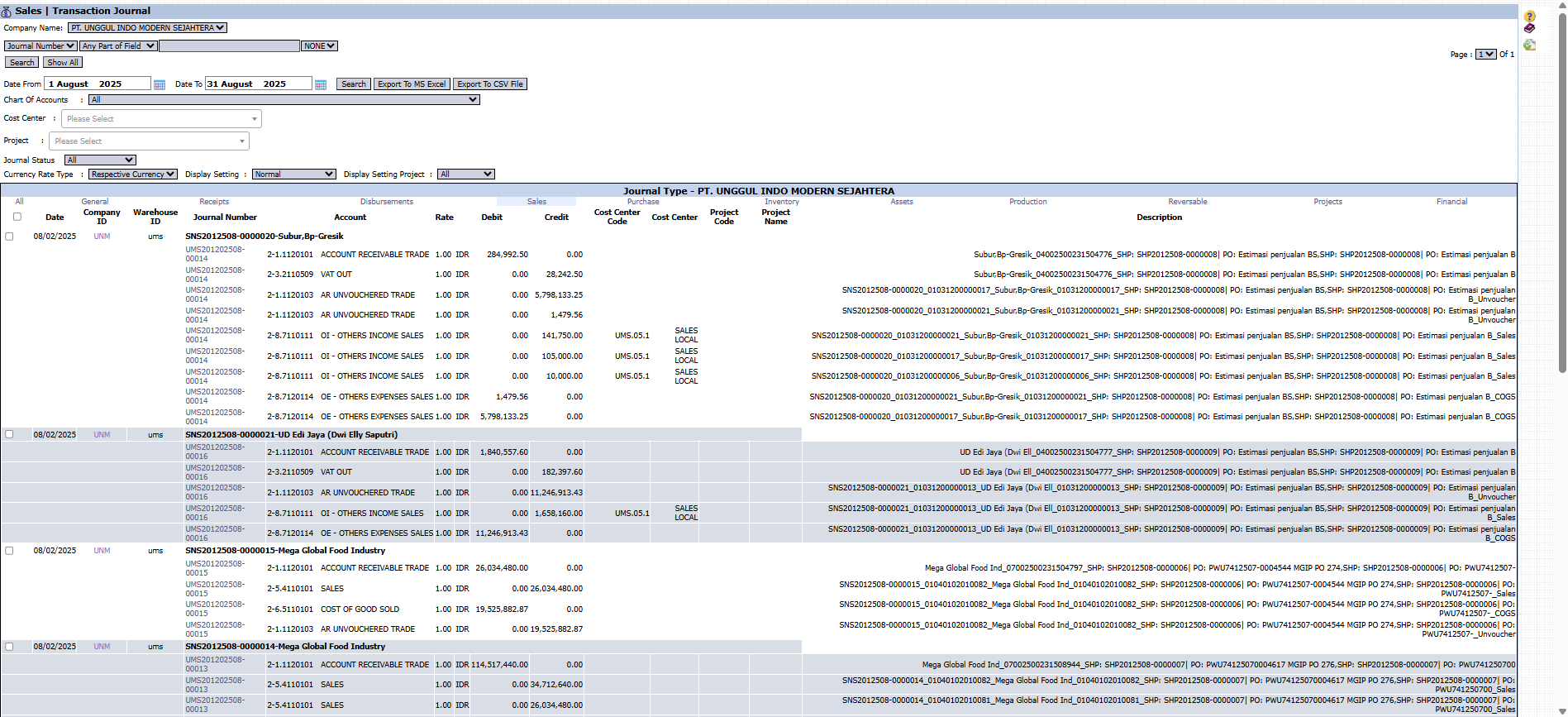Screen dimensions: 1568x717
Task: Select the Sales journal type tab
Action: [x=536, y=202]
